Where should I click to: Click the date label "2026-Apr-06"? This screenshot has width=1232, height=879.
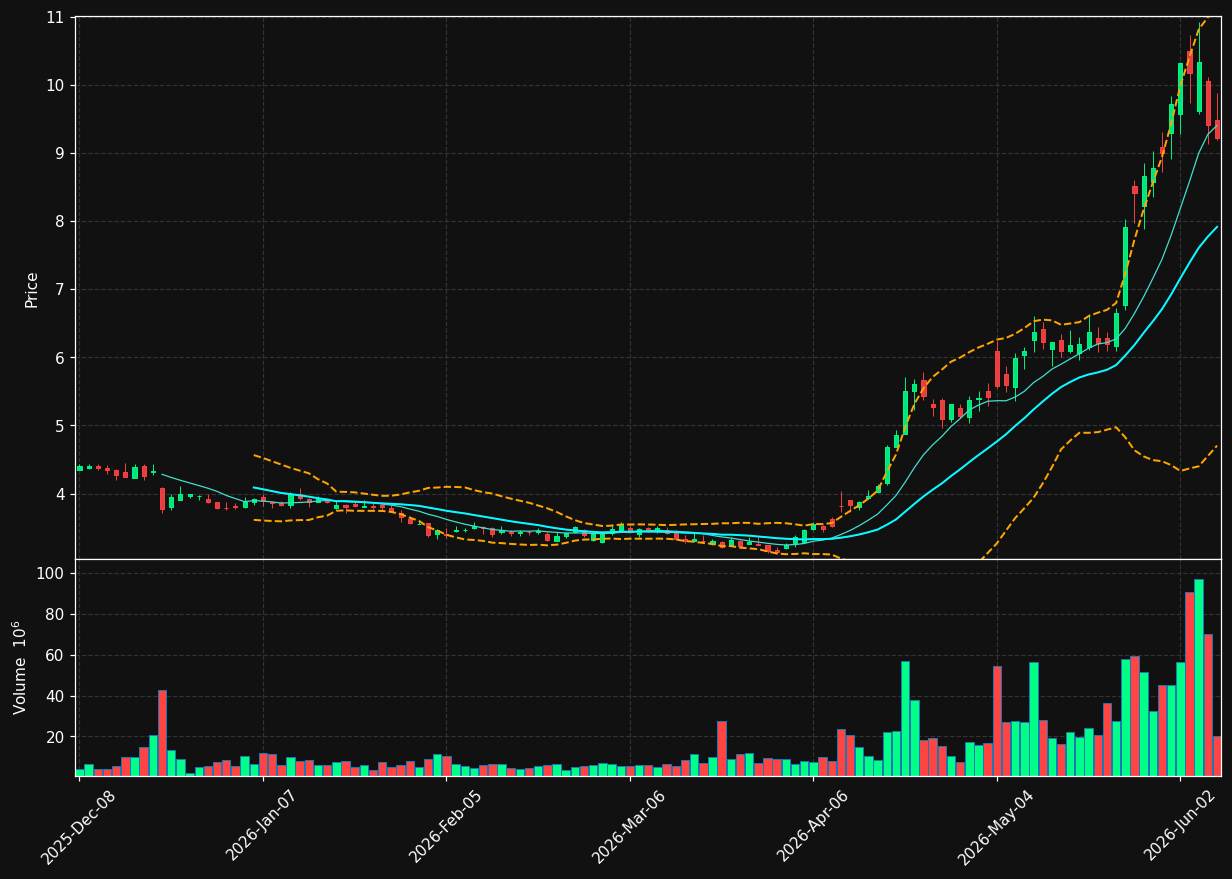click(x=813, y=826)
